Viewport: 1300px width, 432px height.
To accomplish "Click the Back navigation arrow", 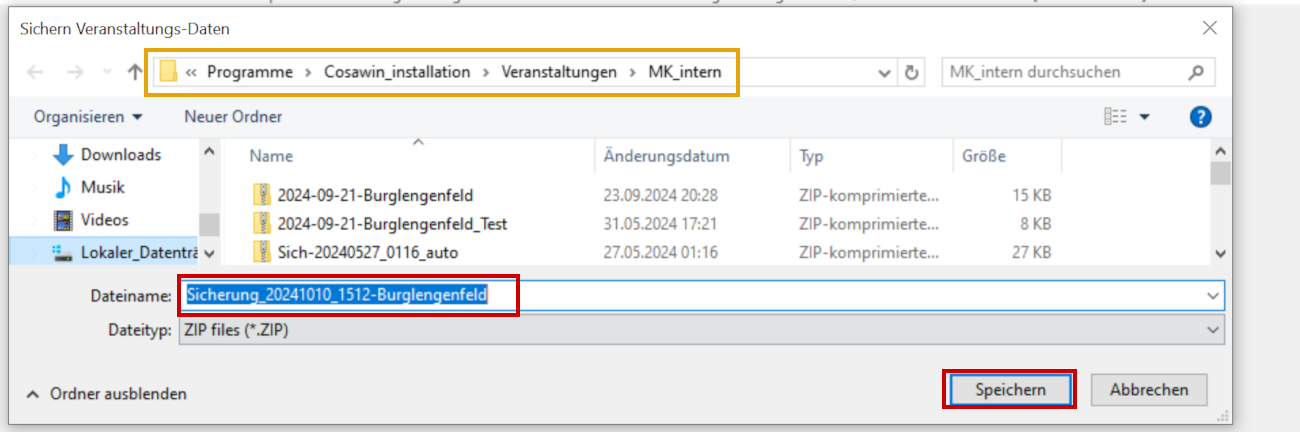I will (35, 72).
